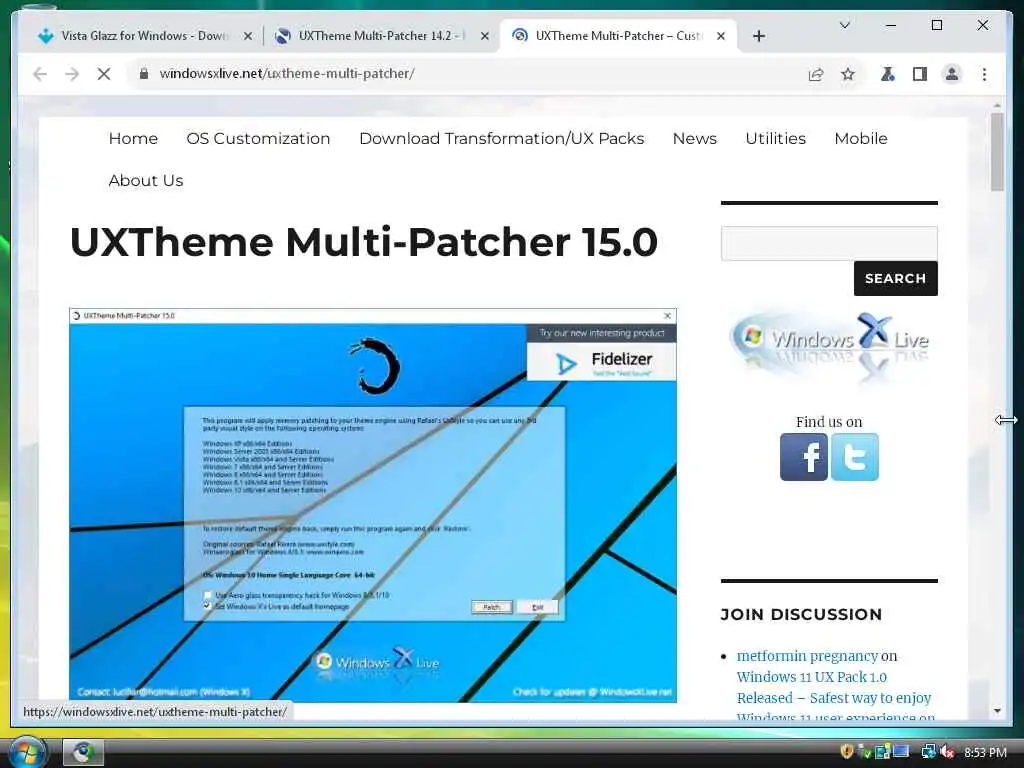Click network tray icon
The width and height of the screenshot is (1024, 768).
point(928,752)
